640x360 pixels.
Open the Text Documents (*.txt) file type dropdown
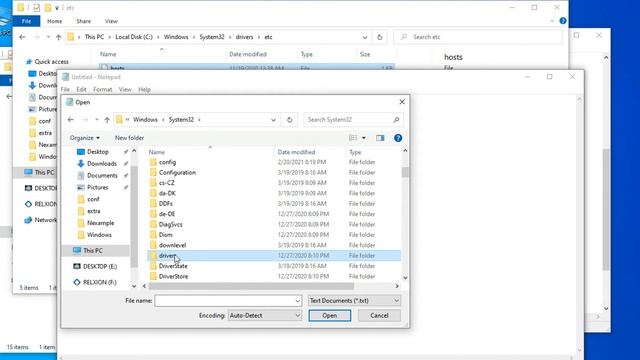pos(354,301)
